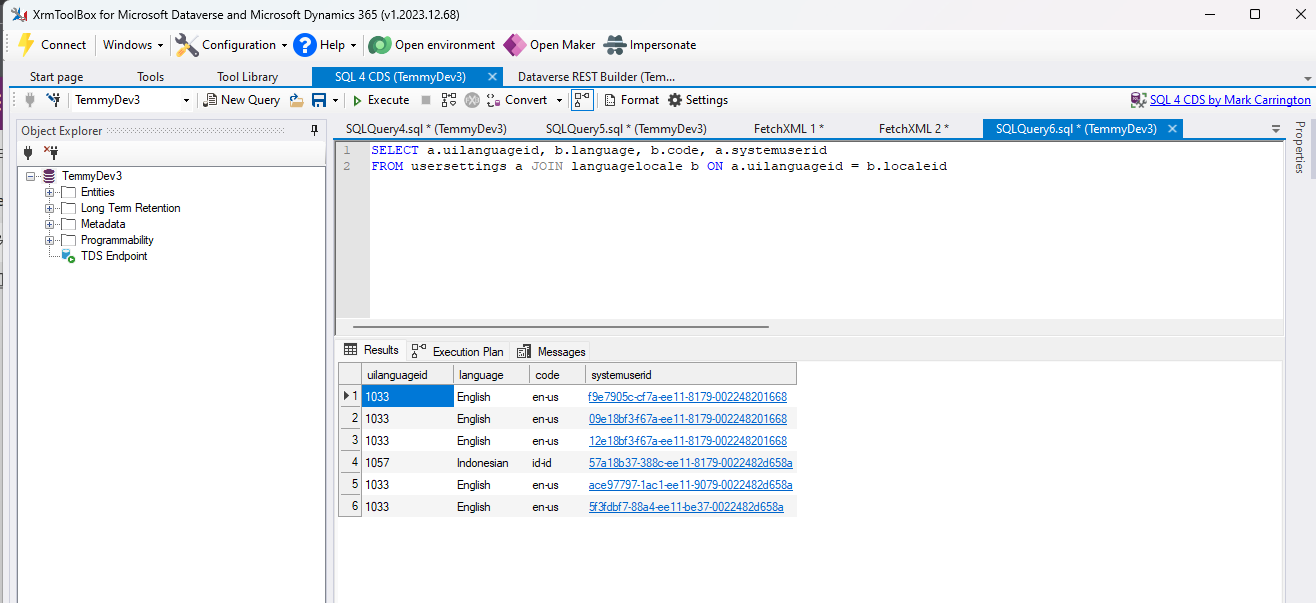Click the editor horizontal scrollbar
Viewport: 1316px width, 603px height.
[x=561, y=326]
